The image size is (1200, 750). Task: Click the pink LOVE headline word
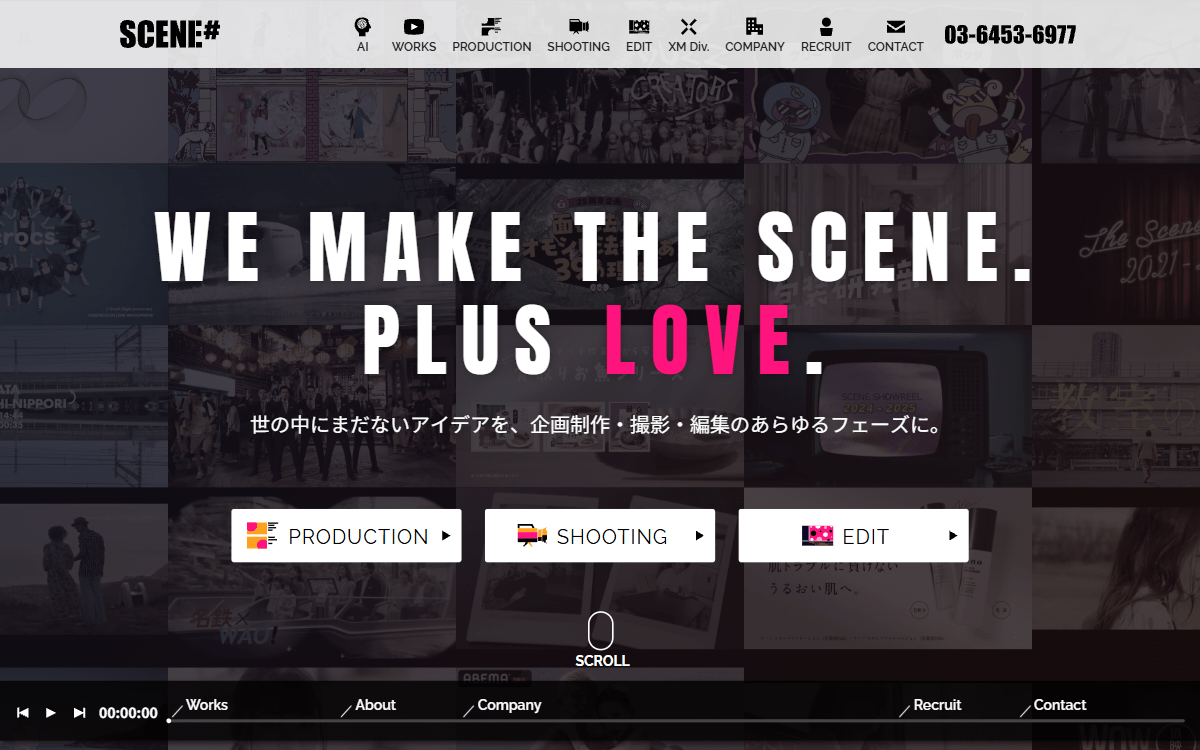tap(698, 338)
